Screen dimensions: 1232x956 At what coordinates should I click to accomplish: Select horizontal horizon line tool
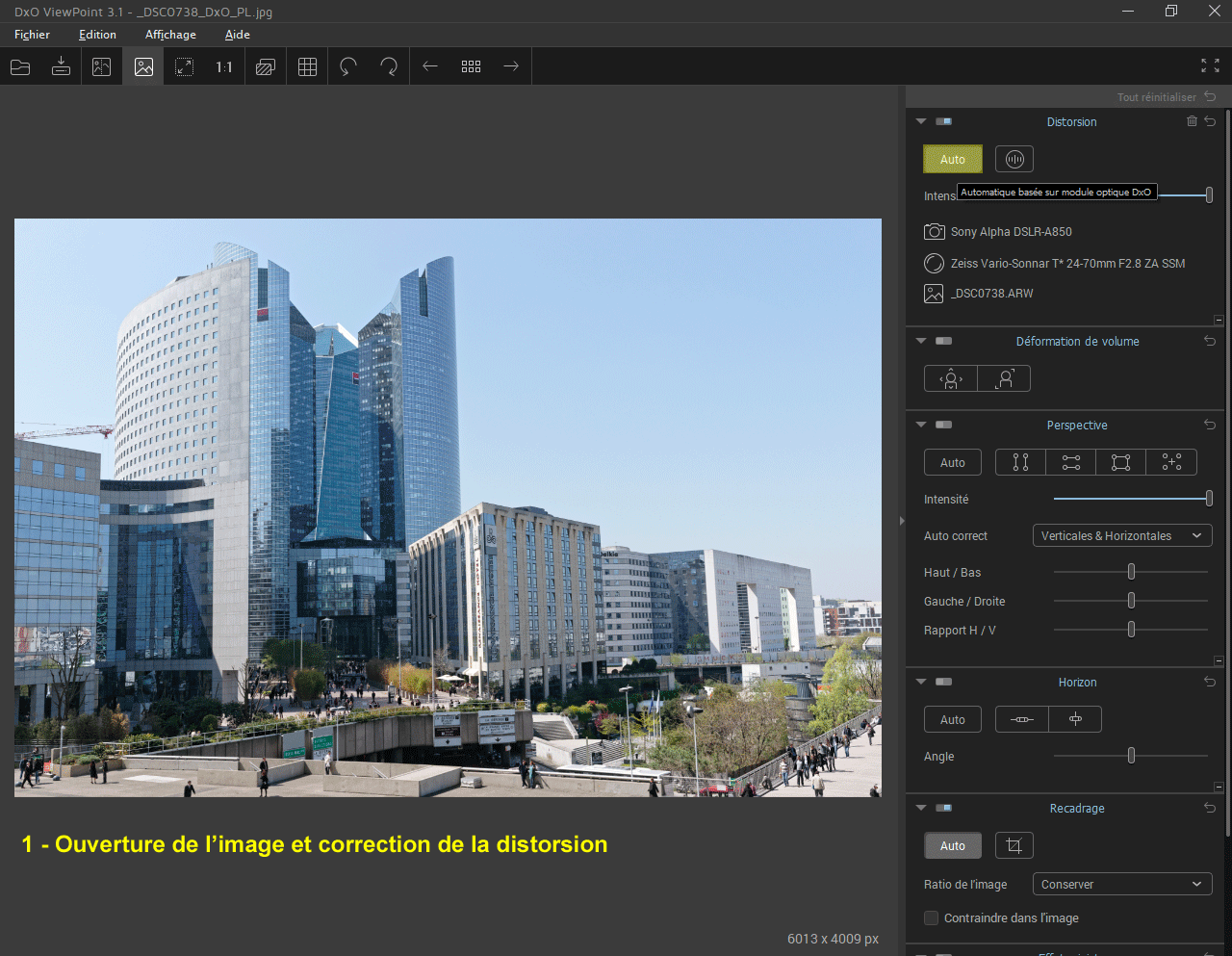pyautogui.click(x=1022, y=719)
